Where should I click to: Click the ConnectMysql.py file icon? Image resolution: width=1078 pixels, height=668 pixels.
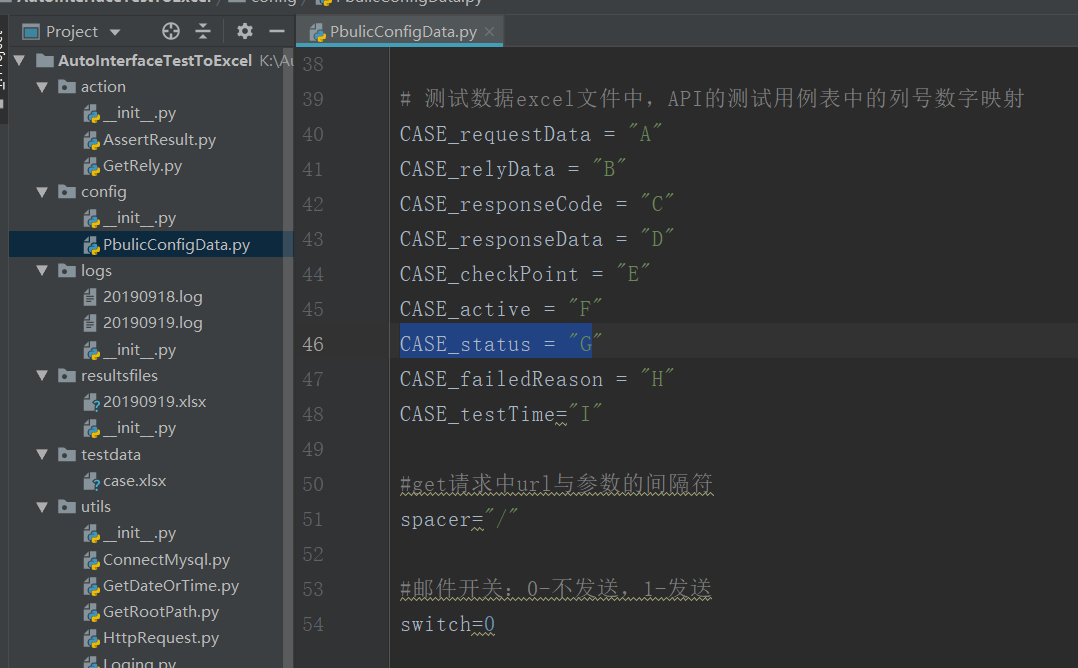(x=91, y=560)
